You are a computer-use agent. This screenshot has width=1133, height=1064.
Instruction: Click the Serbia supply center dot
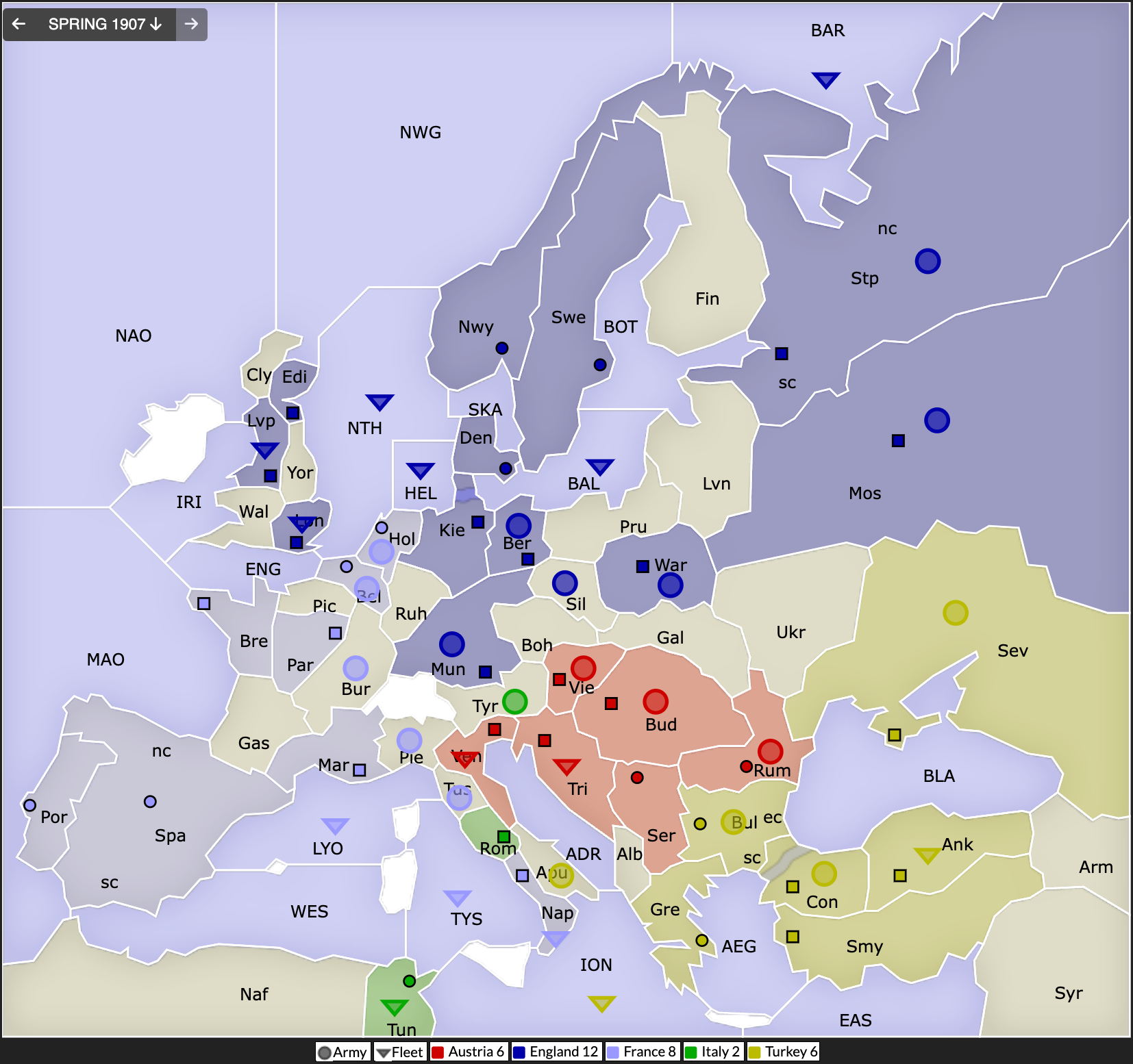637,777
